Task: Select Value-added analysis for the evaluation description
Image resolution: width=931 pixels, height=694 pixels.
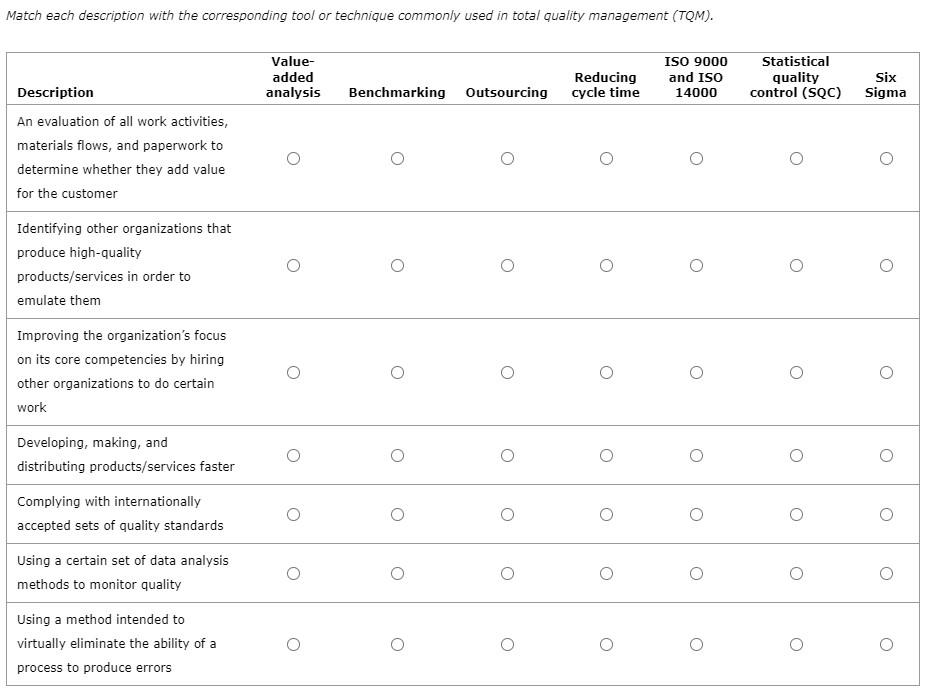Action: (293, 158)
